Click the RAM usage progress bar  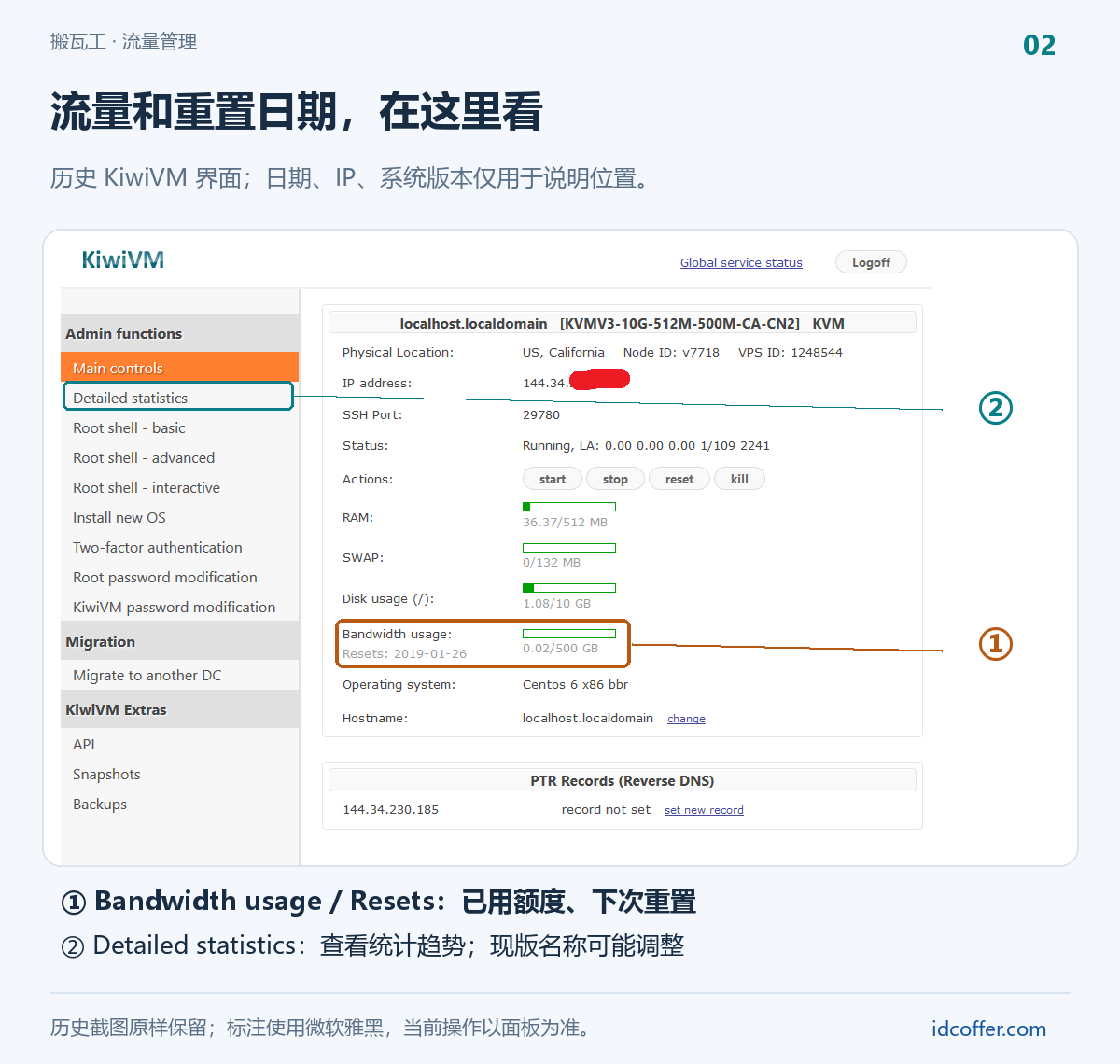point(569,507)
